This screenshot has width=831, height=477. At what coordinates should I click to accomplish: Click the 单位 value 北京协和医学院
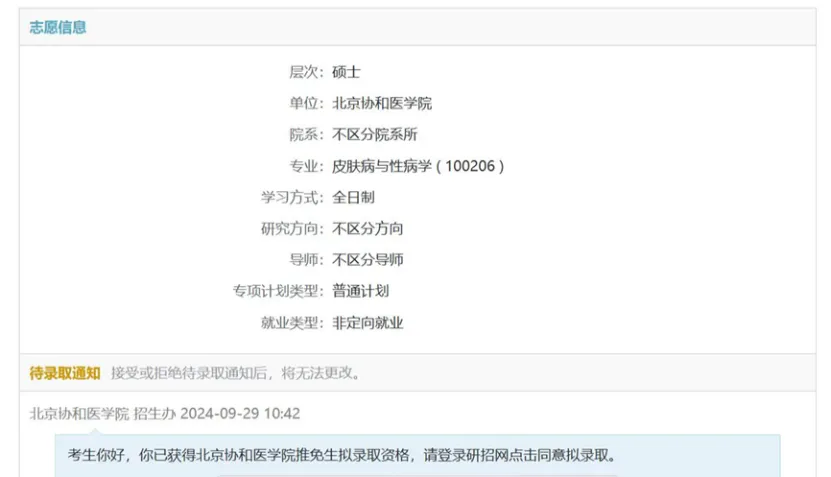(x=382, y=103)
